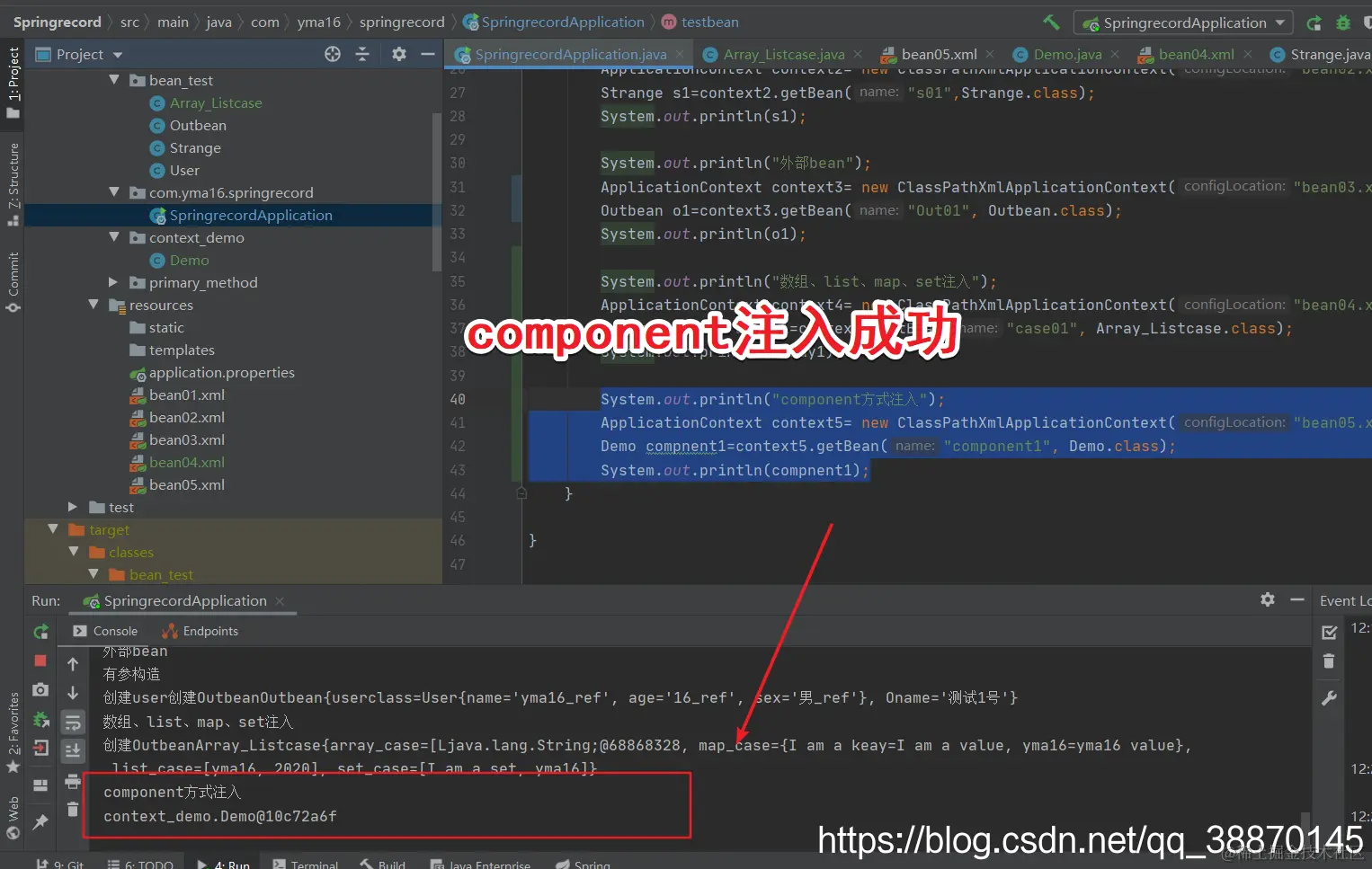Select Strange class in the project tree
This screenshot has width=1372, height=869.
(x=195, y=147)
